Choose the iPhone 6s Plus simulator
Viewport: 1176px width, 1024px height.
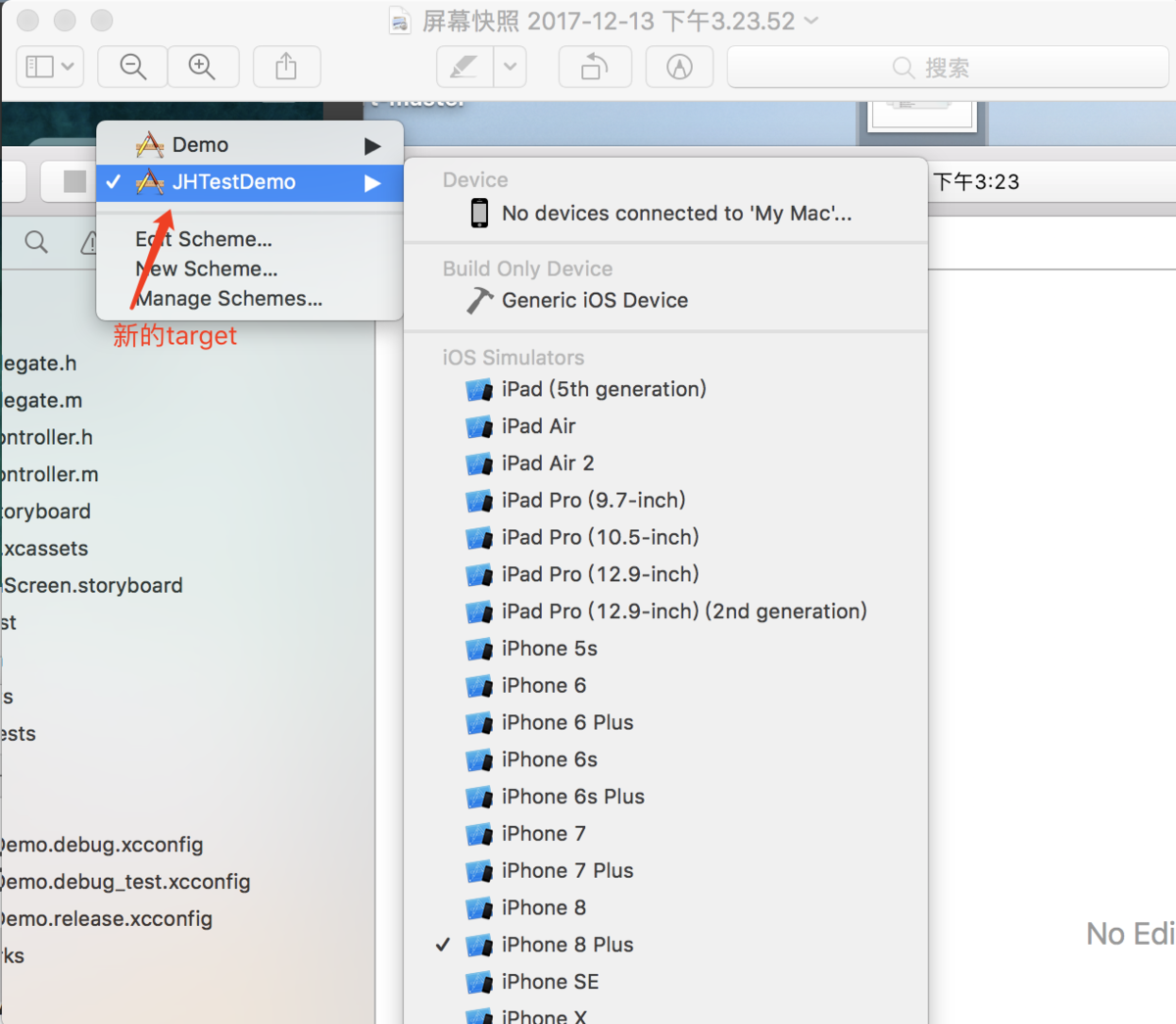pos(665,797)
